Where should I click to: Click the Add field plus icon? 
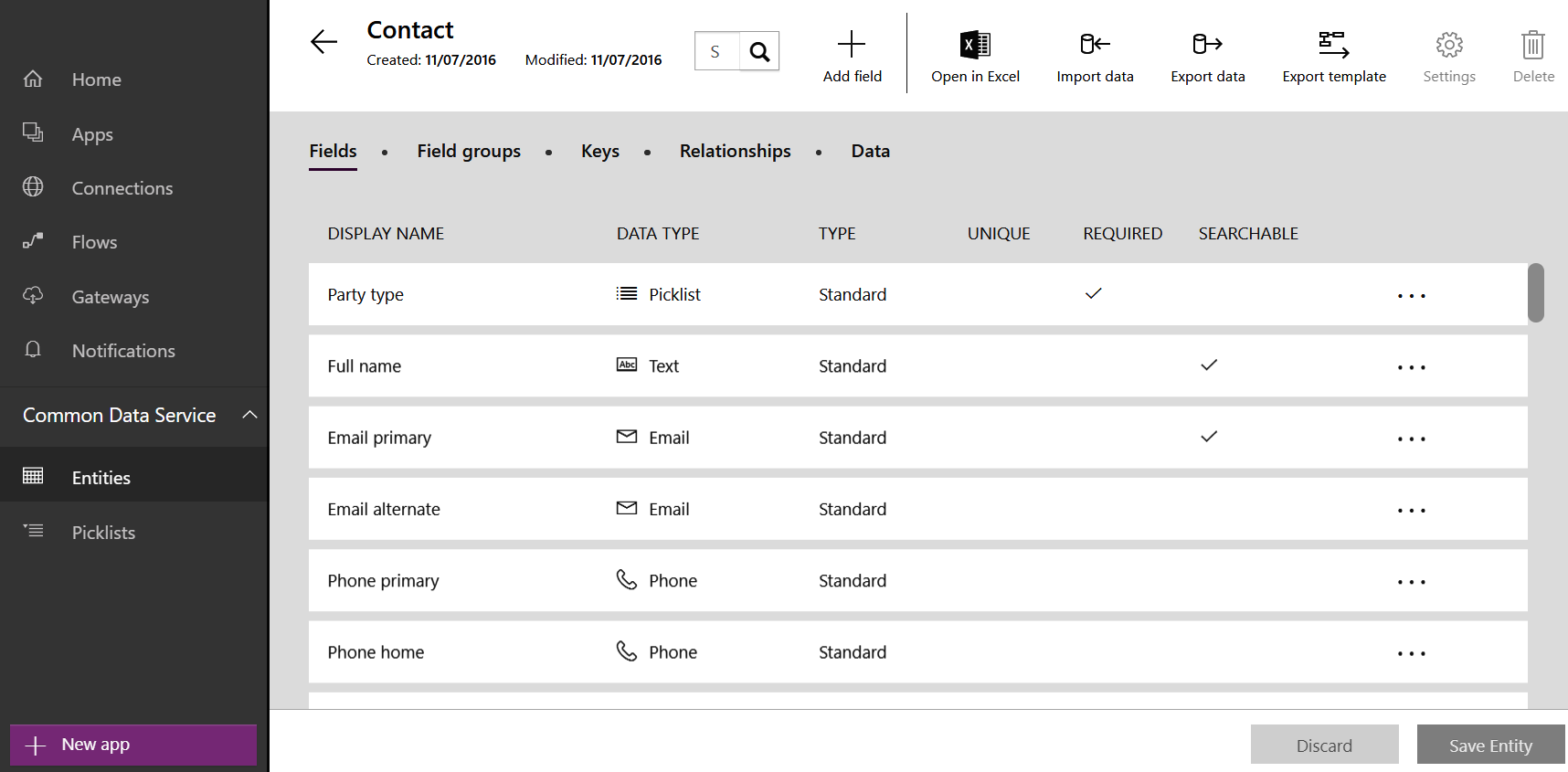(852, 44)
